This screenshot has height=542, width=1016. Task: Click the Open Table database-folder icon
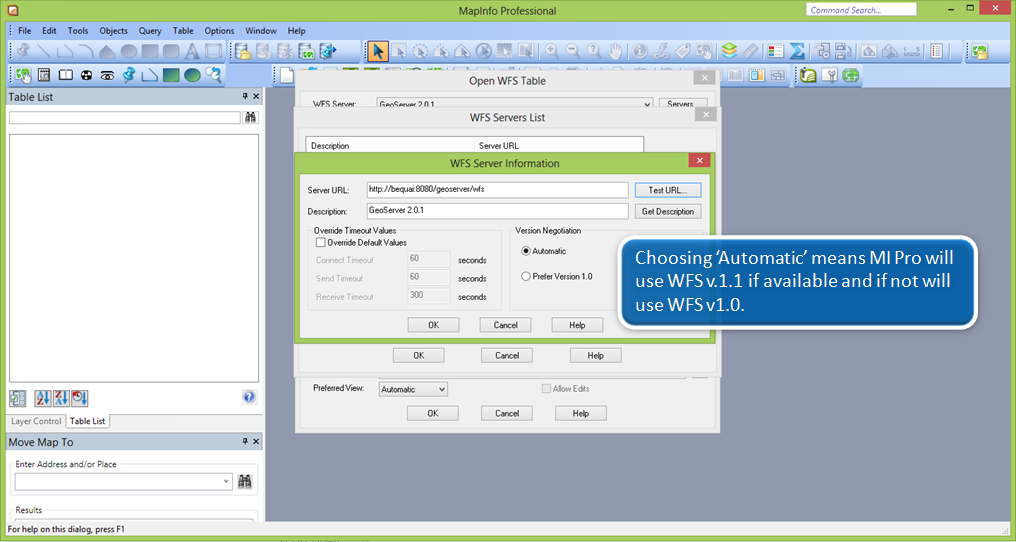coord(242,51)
